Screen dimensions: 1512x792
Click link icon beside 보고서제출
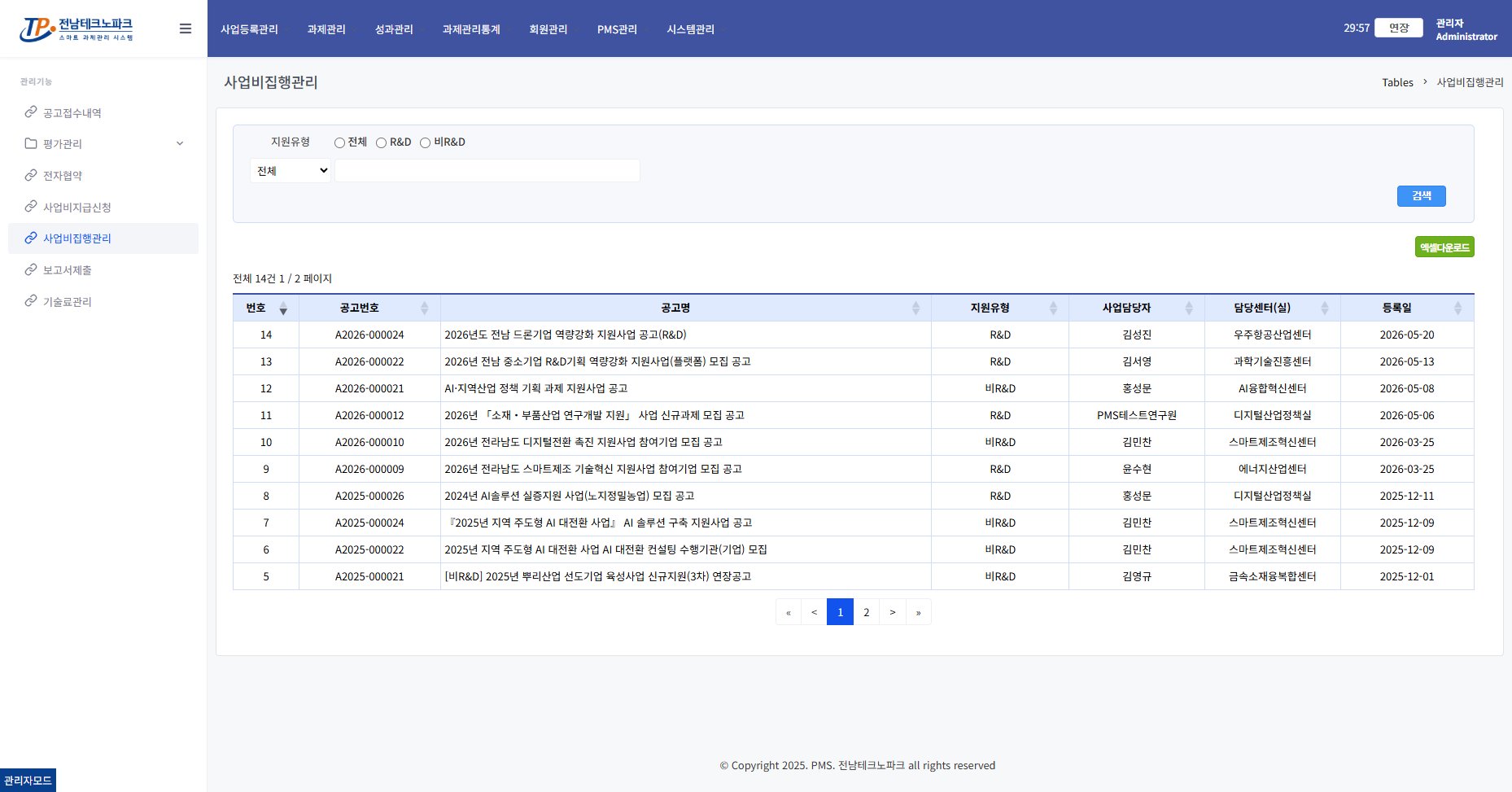coord(31,269)
